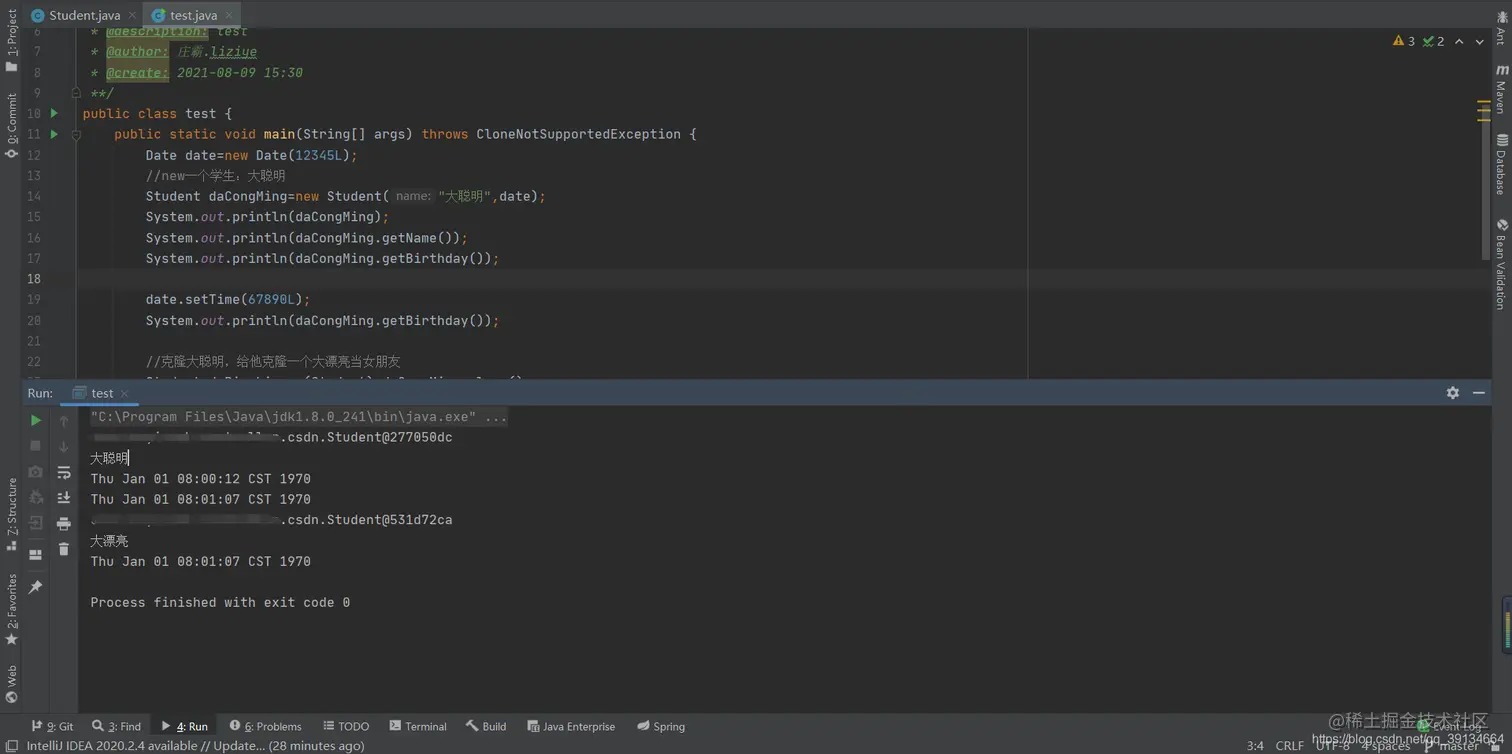Click the Up the Stack Trace arrow
The height and width of the screenshot is (754, 1512).
pos(64,420)
